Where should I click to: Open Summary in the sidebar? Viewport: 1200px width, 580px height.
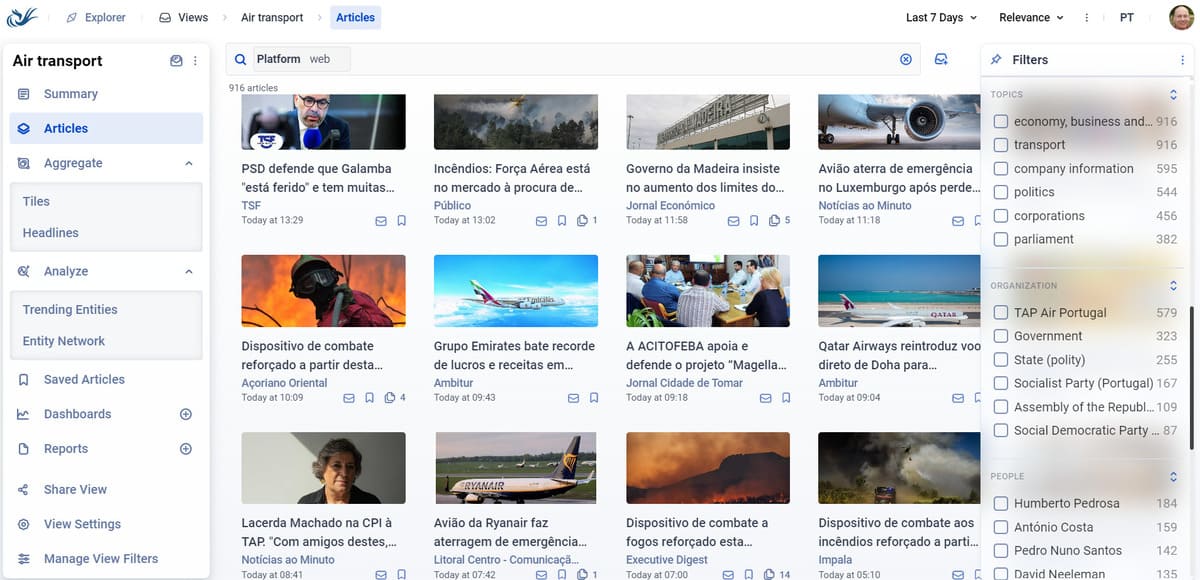point(70,94)
